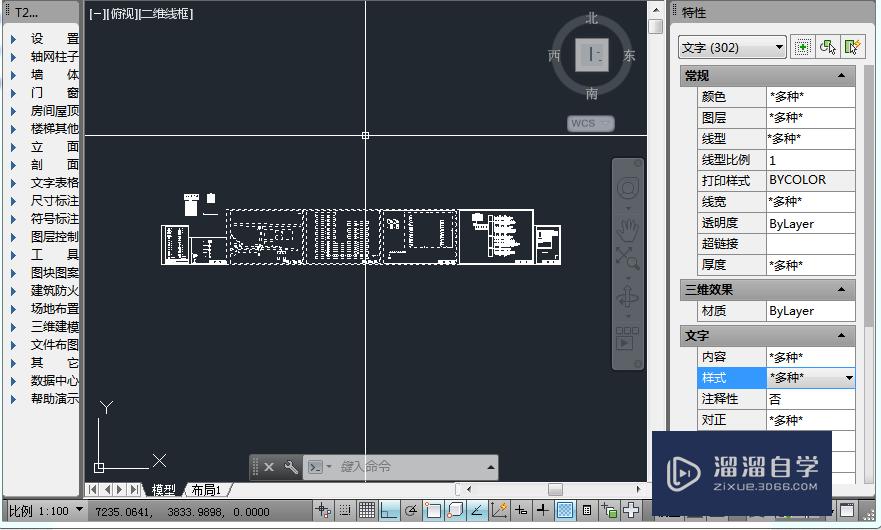Click the recent commands prompt icon
The width and height of the screenshot is (881, 530).
tap(316, 467)
